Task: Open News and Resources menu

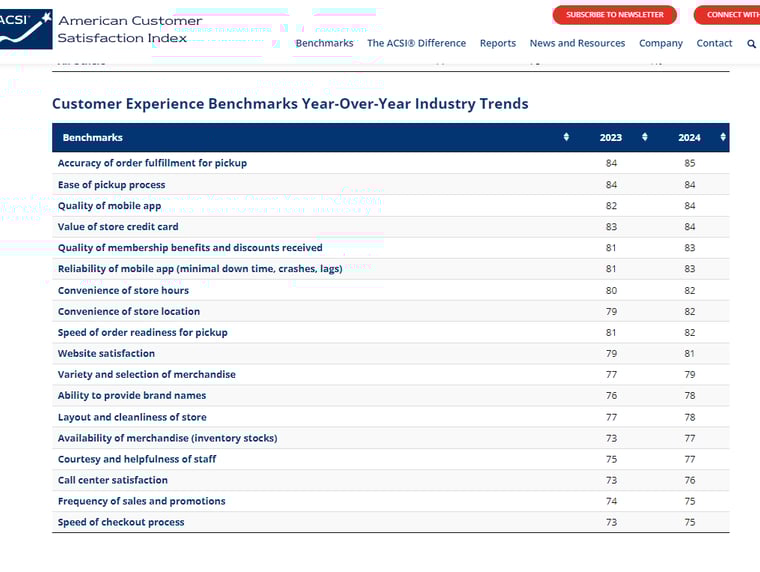Action: (577, 43)
